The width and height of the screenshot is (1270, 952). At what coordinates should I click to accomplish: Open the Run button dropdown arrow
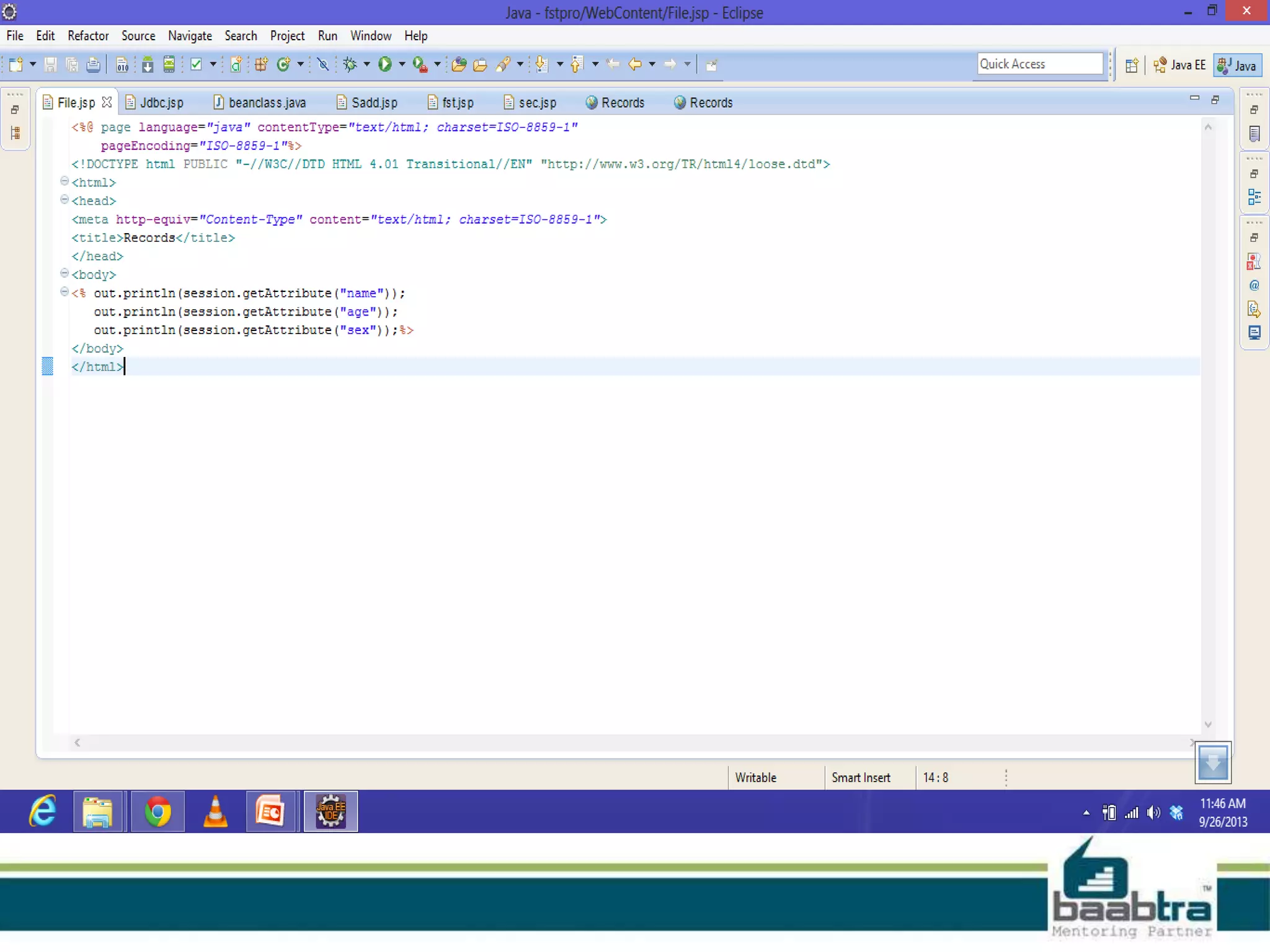pos(402,64)
